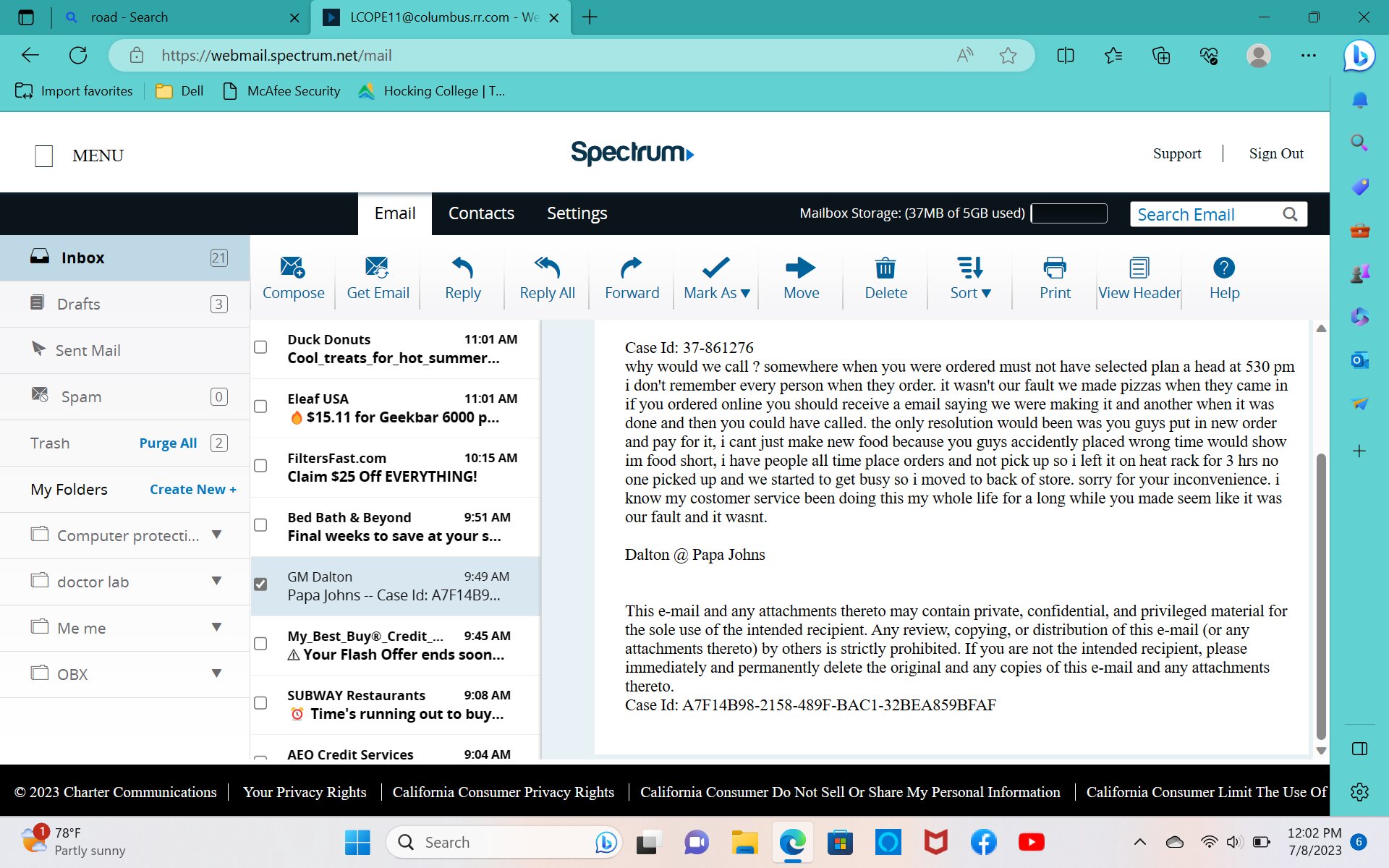This screenshot has width=1389, height=868.
Task: Switch to the Contacts tab
Action: pos(481,213)
